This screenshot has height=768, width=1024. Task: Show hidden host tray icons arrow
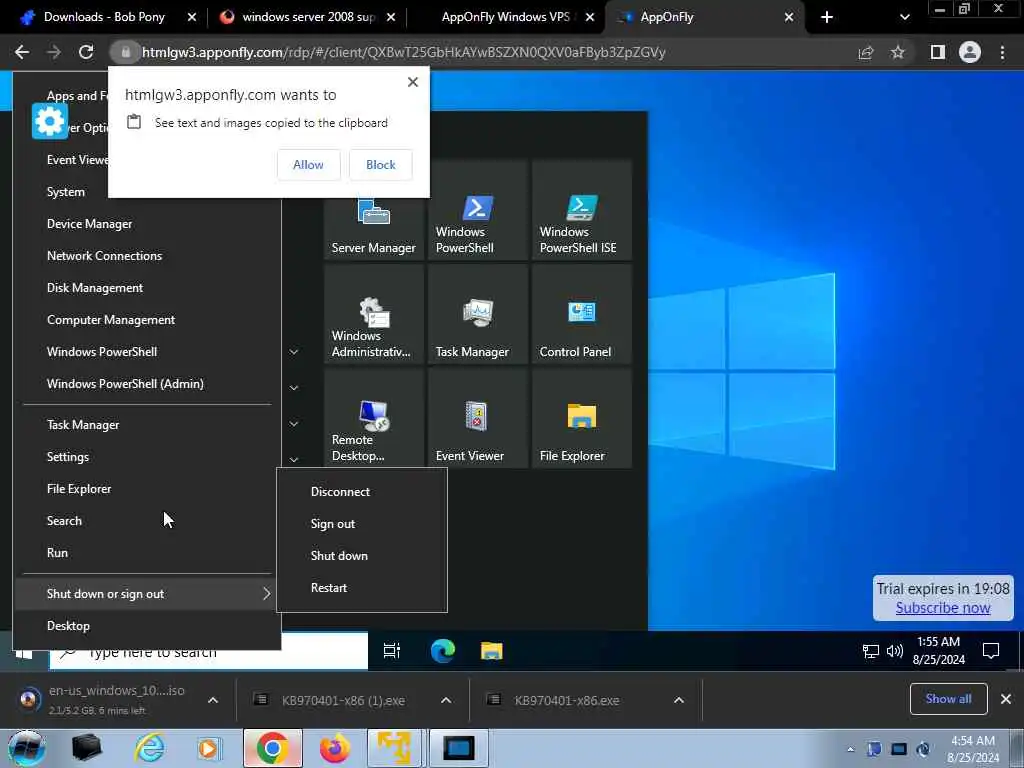[850, 749]
